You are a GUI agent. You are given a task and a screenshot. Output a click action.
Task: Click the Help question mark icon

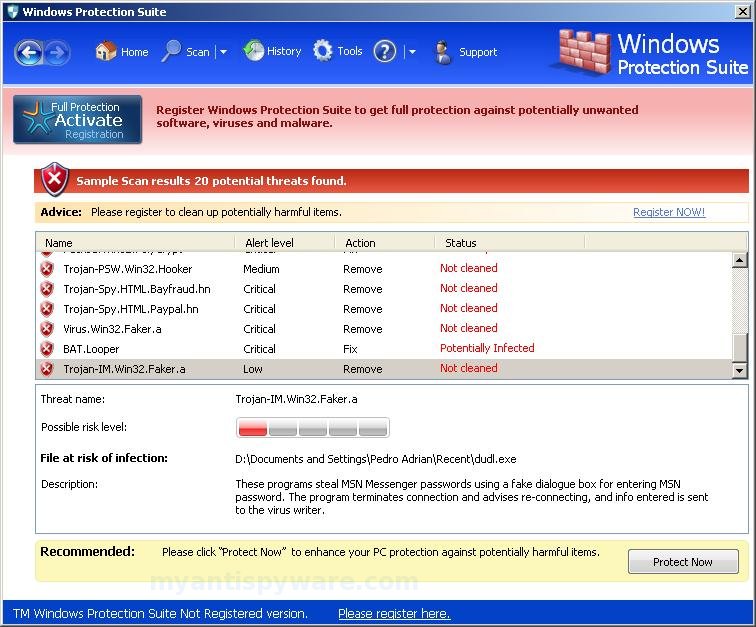tap(385, 51)
